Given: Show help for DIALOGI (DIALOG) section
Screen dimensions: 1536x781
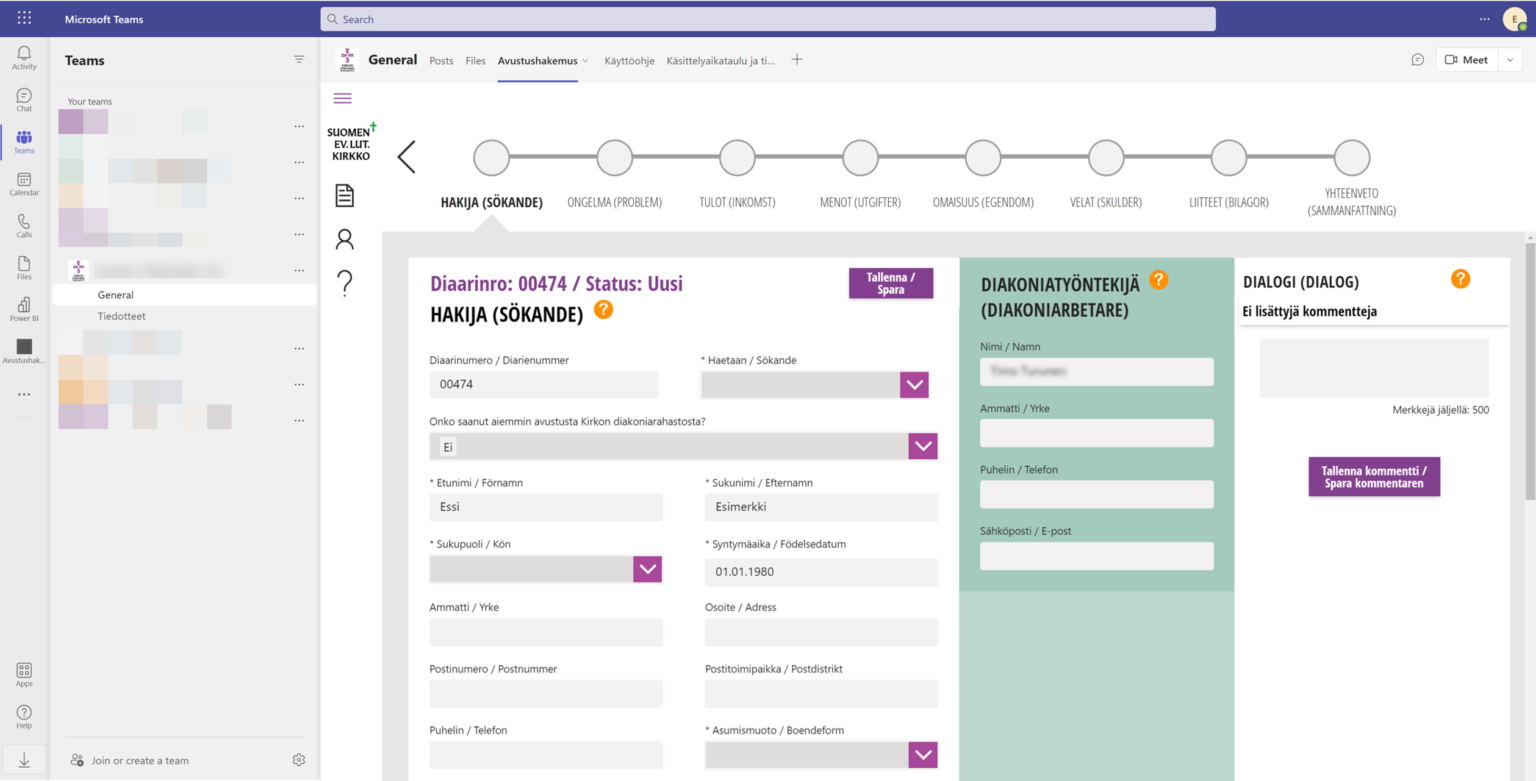Looking at the screenshot, I should (x=1460, y=279).
